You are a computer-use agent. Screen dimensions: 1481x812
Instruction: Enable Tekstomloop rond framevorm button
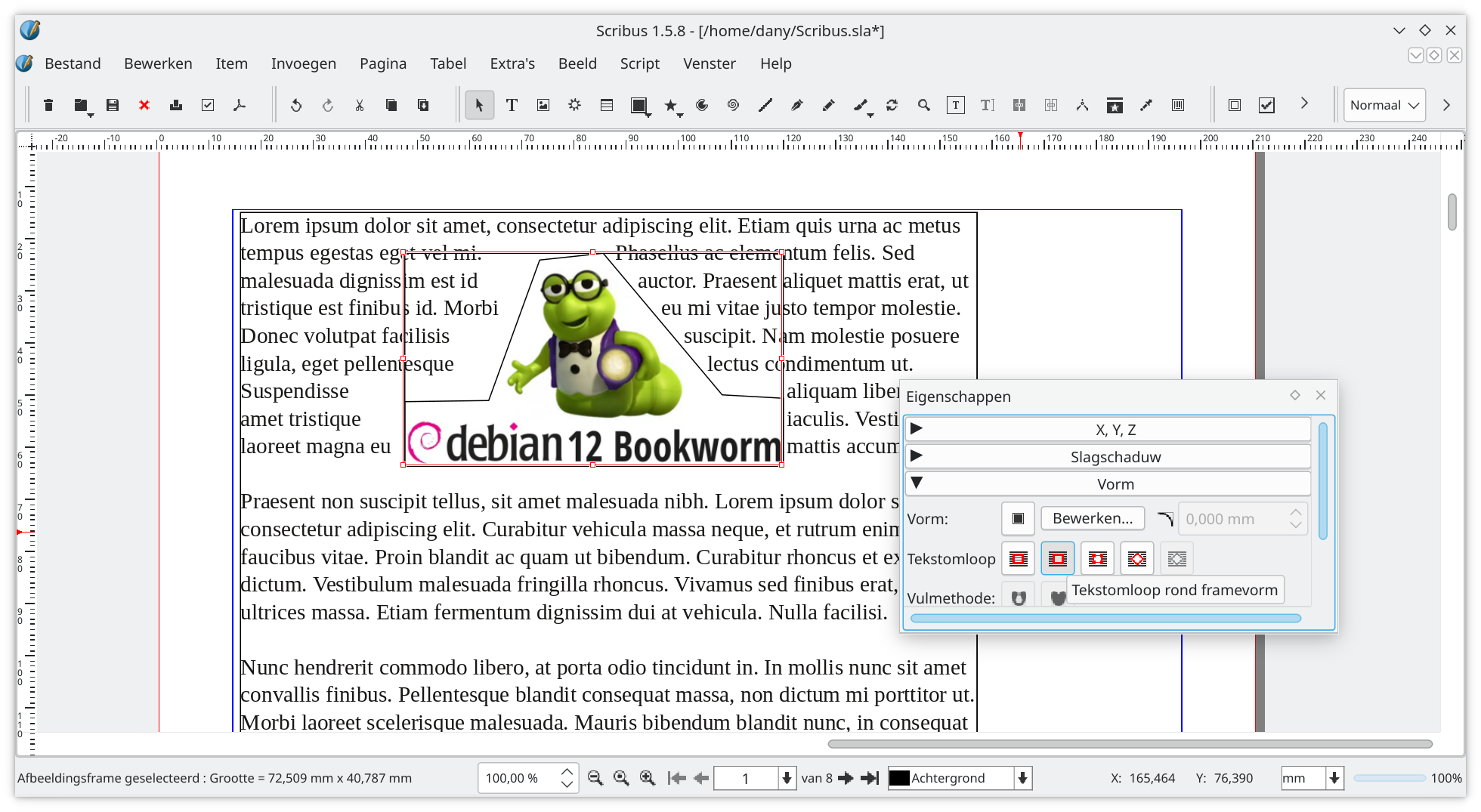click(1058, 559)
